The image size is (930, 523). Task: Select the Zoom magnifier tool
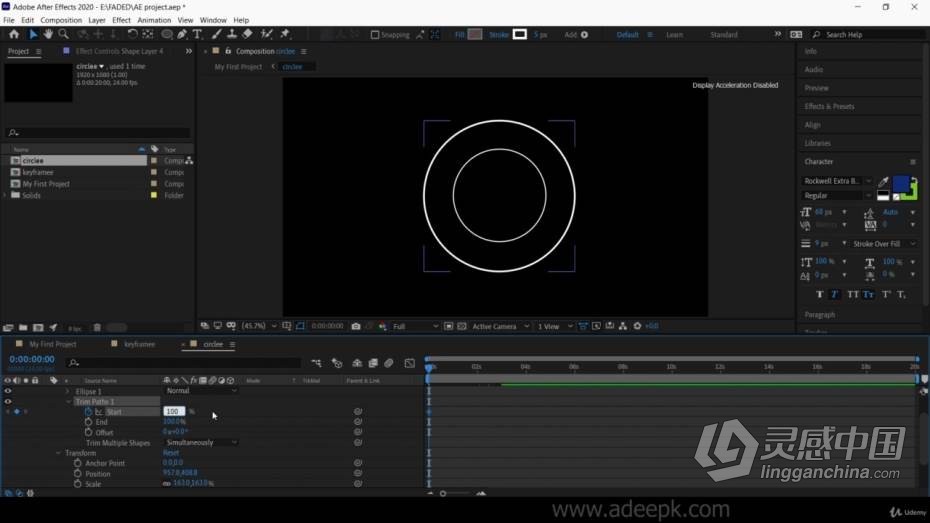coord(63,34)
